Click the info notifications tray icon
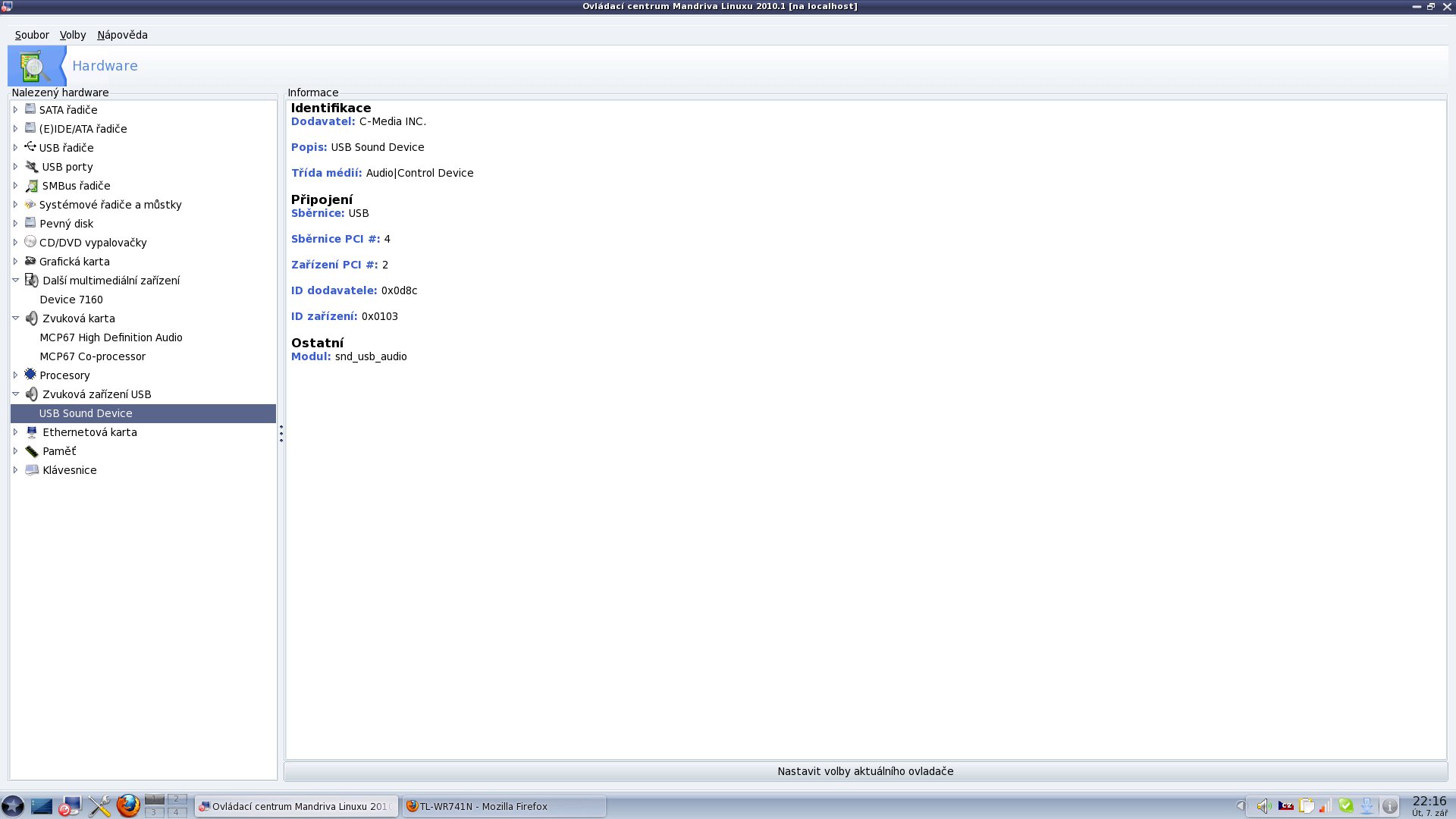The height and width of the screenshot is (819, 1456). [1389, 807]
